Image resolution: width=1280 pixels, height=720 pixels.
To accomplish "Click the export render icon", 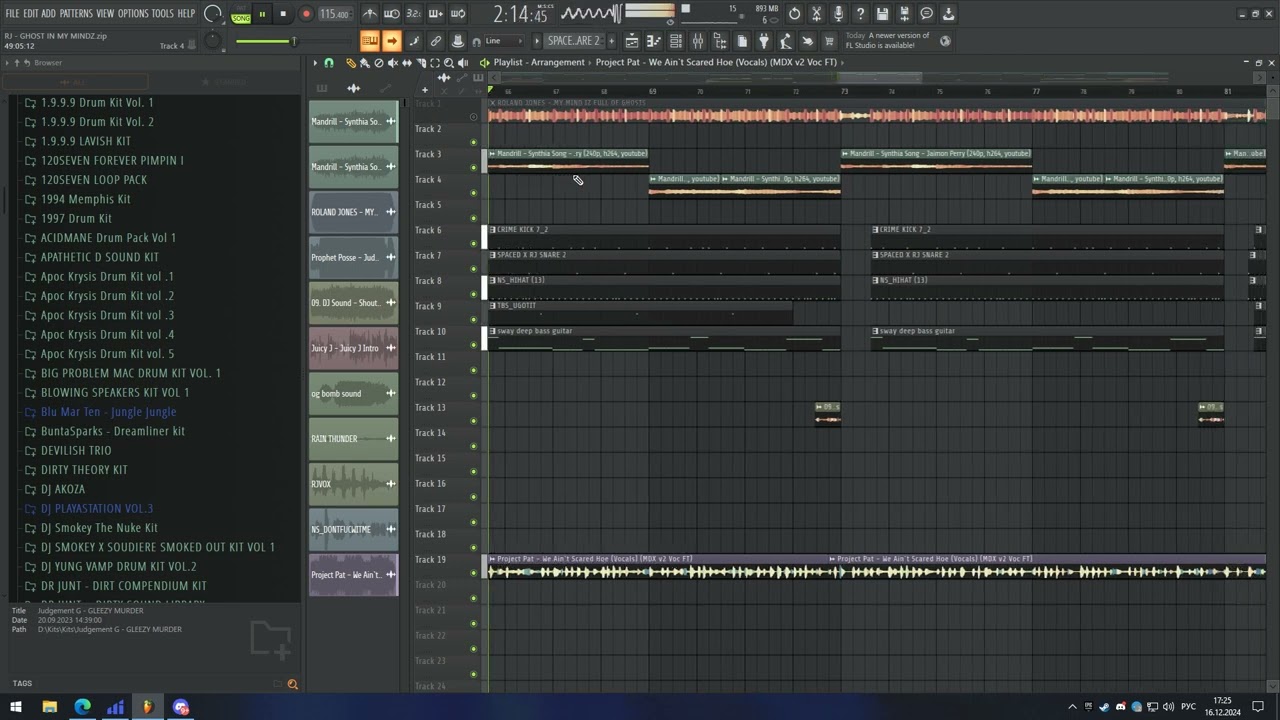I will point(904,14).
